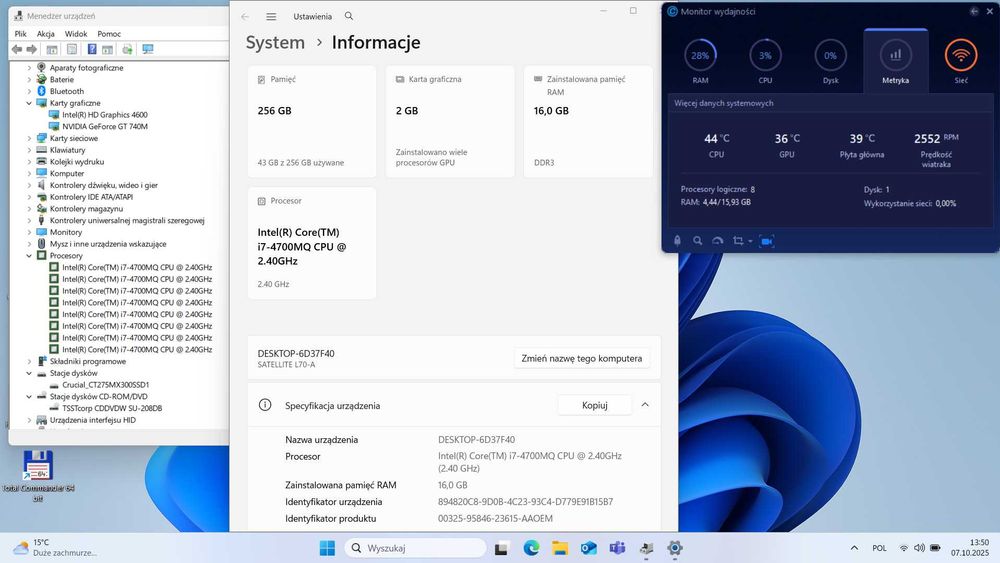1000x563 pixels.
Task: Select the Metryka tab in Monitor wydajności
Action: point(895,61)
